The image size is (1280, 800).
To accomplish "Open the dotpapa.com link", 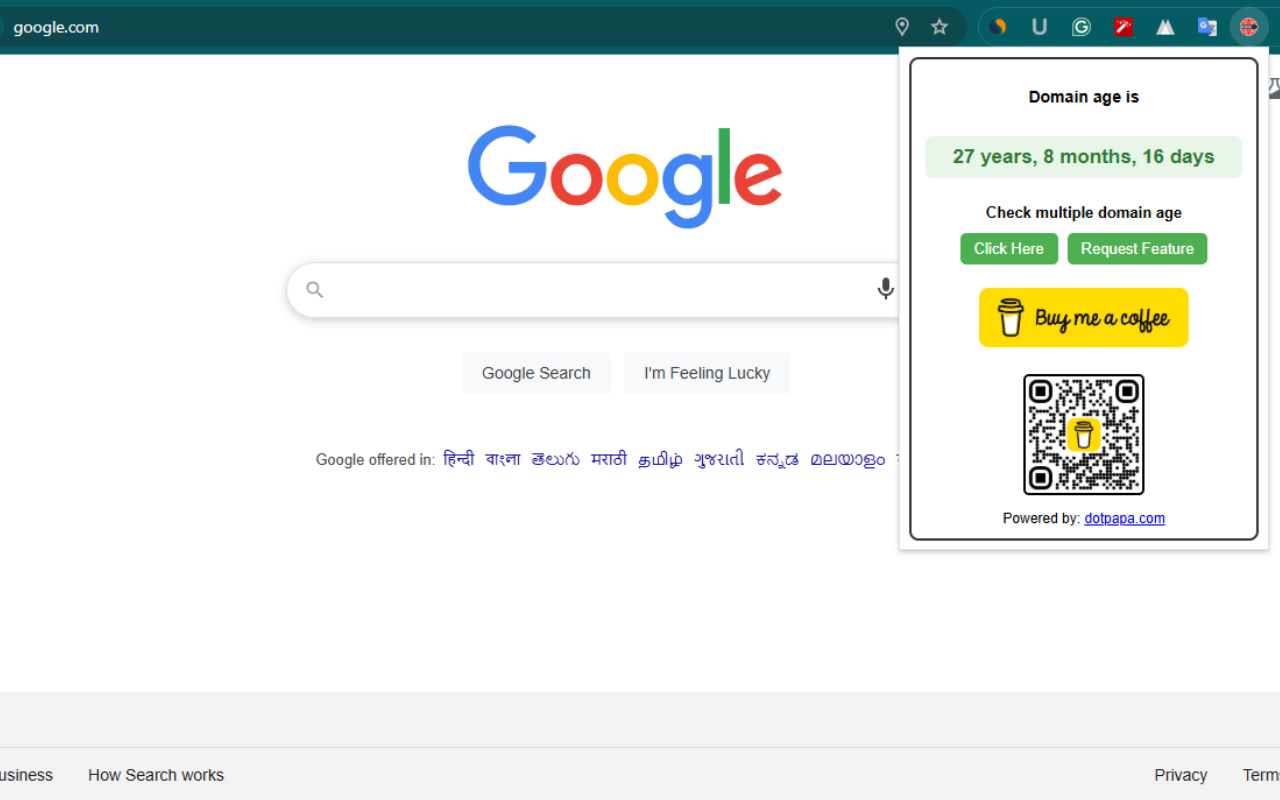I will click(x=1124, y=518).
